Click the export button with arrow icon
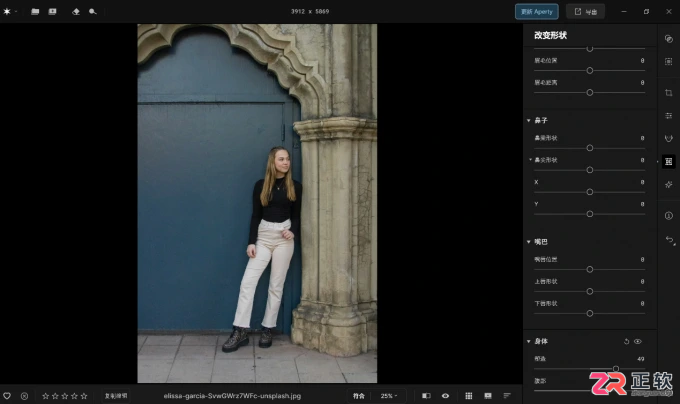680x404 pixels. pos(585,12)
